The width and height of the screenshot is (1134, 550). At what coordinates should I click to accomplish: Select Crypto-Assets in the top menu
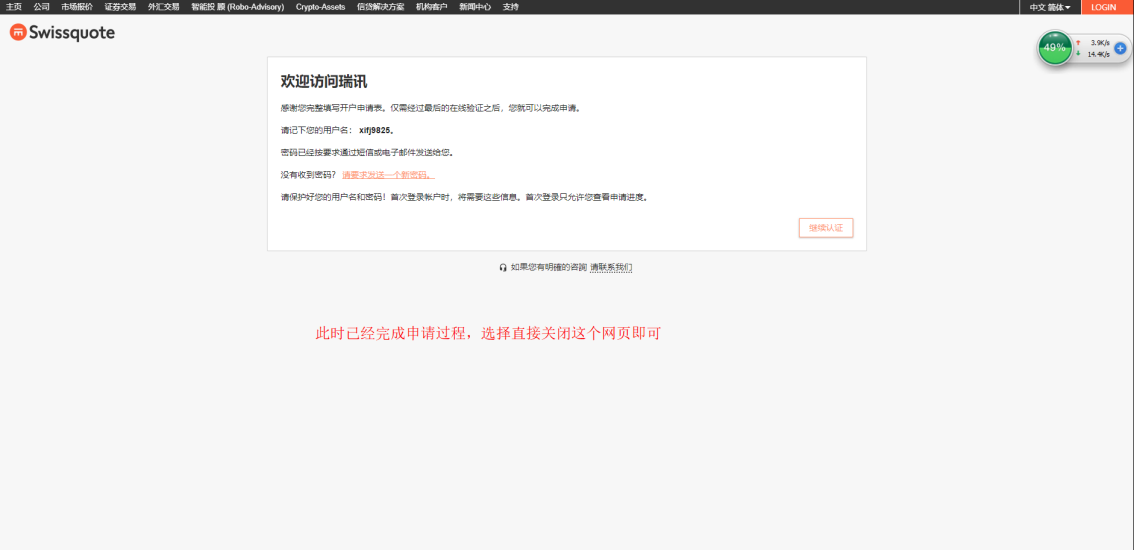pos(320,7)
